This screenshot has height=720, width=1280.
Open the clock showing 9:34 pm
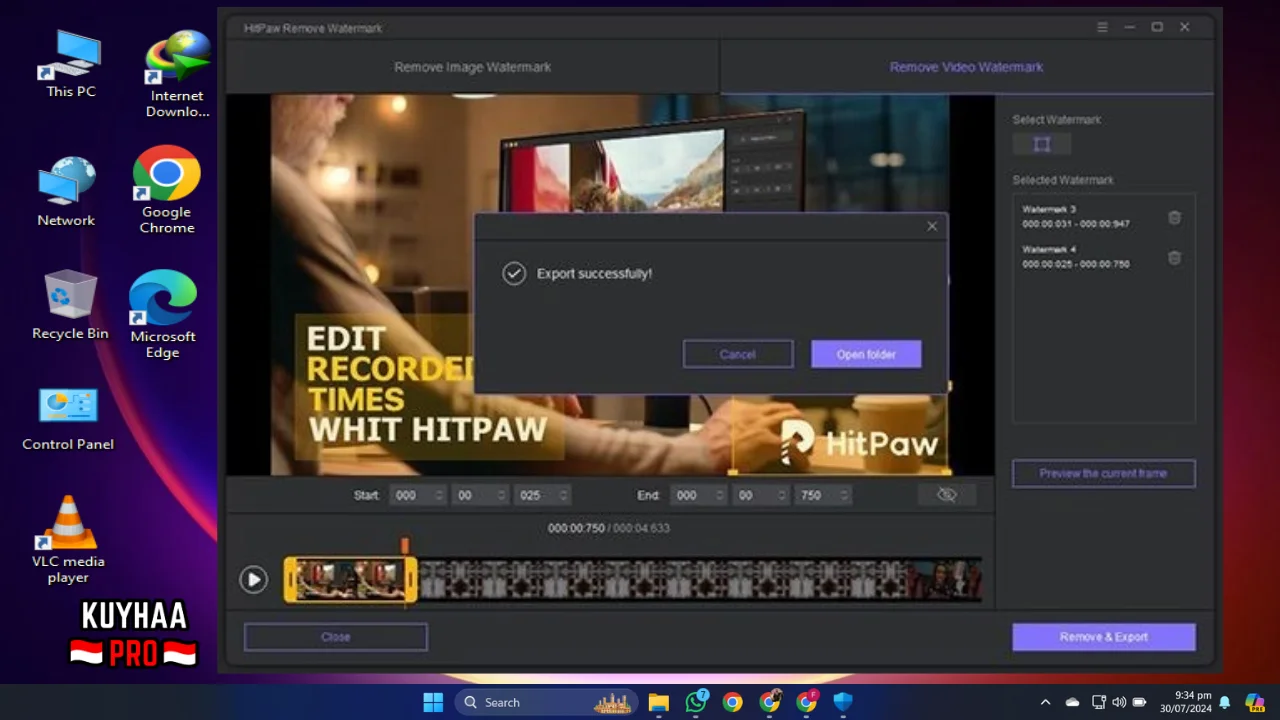tap(1186, 702)
